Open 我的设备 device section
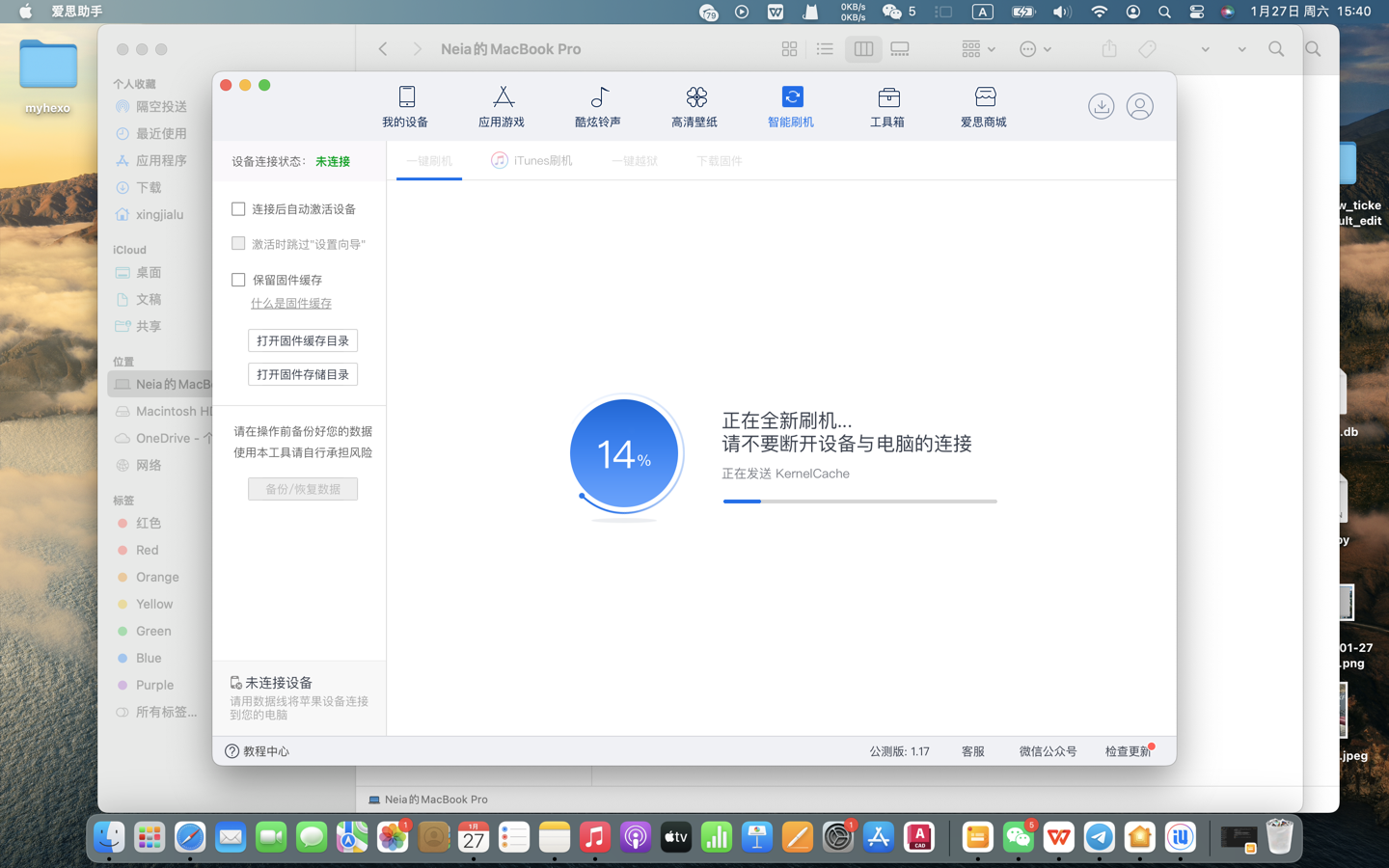This screenshot has width=1389, height=868. pos(405,106)
